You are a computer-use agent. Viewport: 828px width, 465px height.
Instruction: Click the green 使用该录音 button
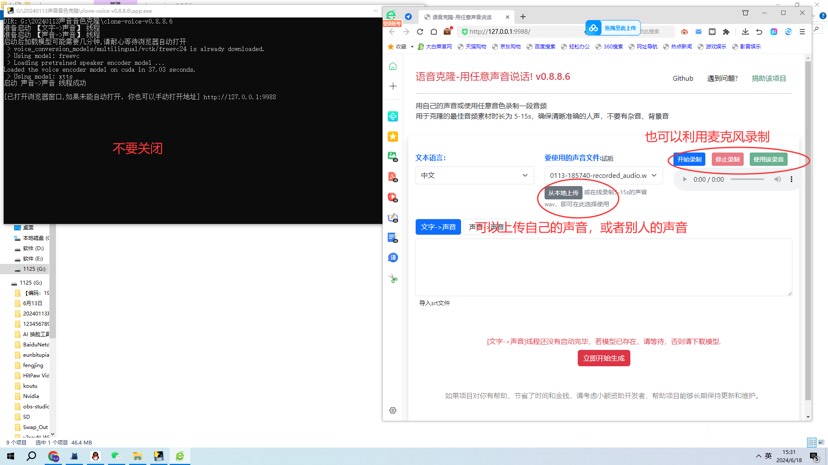(x=768, y=159)
